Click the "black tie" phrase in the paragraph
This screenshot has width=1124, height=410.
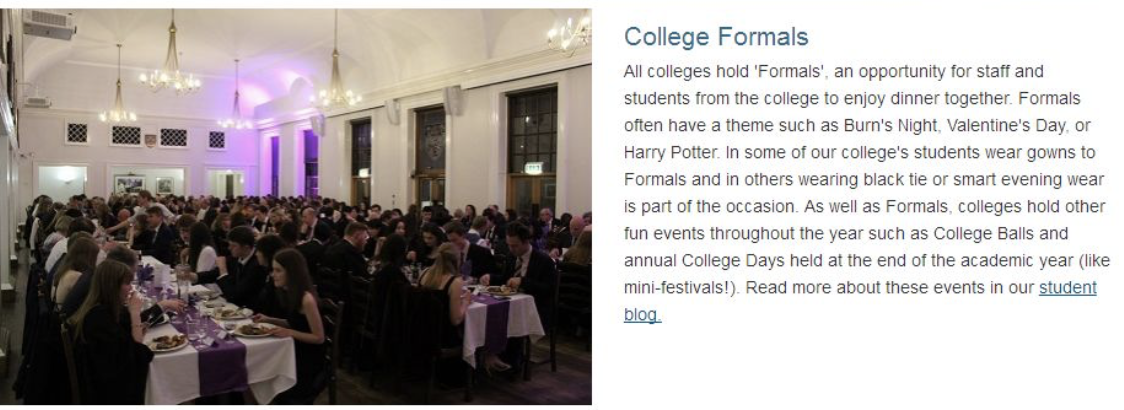click(897, 179)
